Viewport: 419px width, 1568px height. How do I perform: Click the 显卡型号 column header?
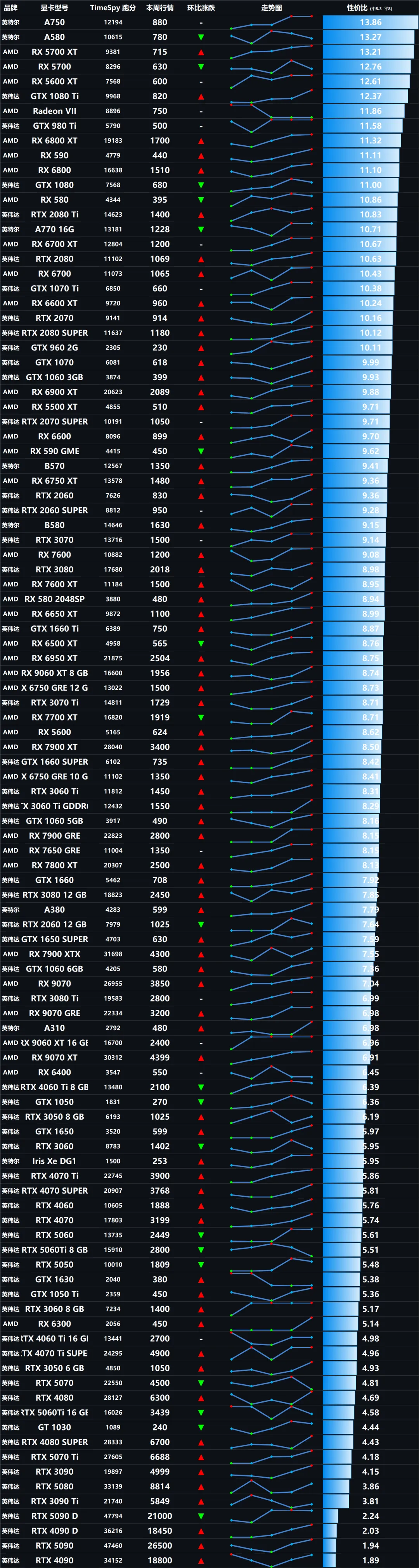coord(54,8)
